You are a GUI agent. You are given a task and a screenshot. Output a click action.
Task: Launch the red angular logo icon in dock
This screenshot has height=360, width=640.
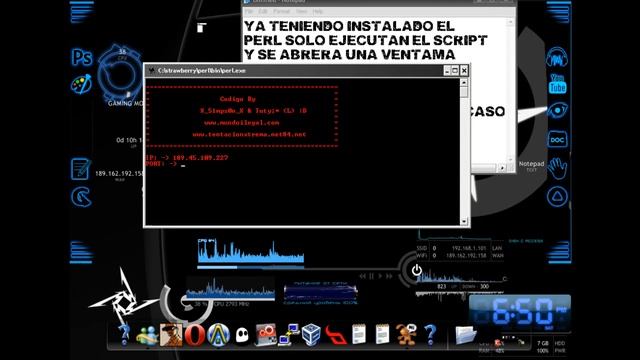click(335, 335)
